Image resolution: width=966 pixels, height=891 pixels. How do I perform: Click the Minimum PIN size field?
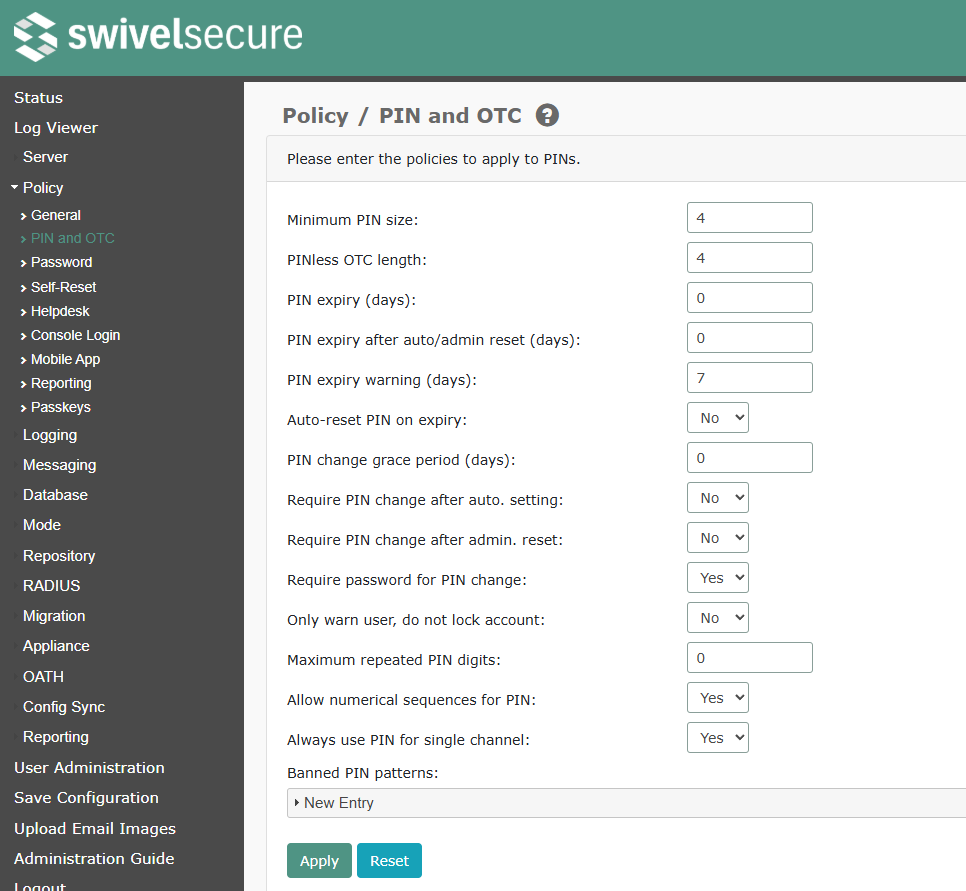tap(750, 218)
